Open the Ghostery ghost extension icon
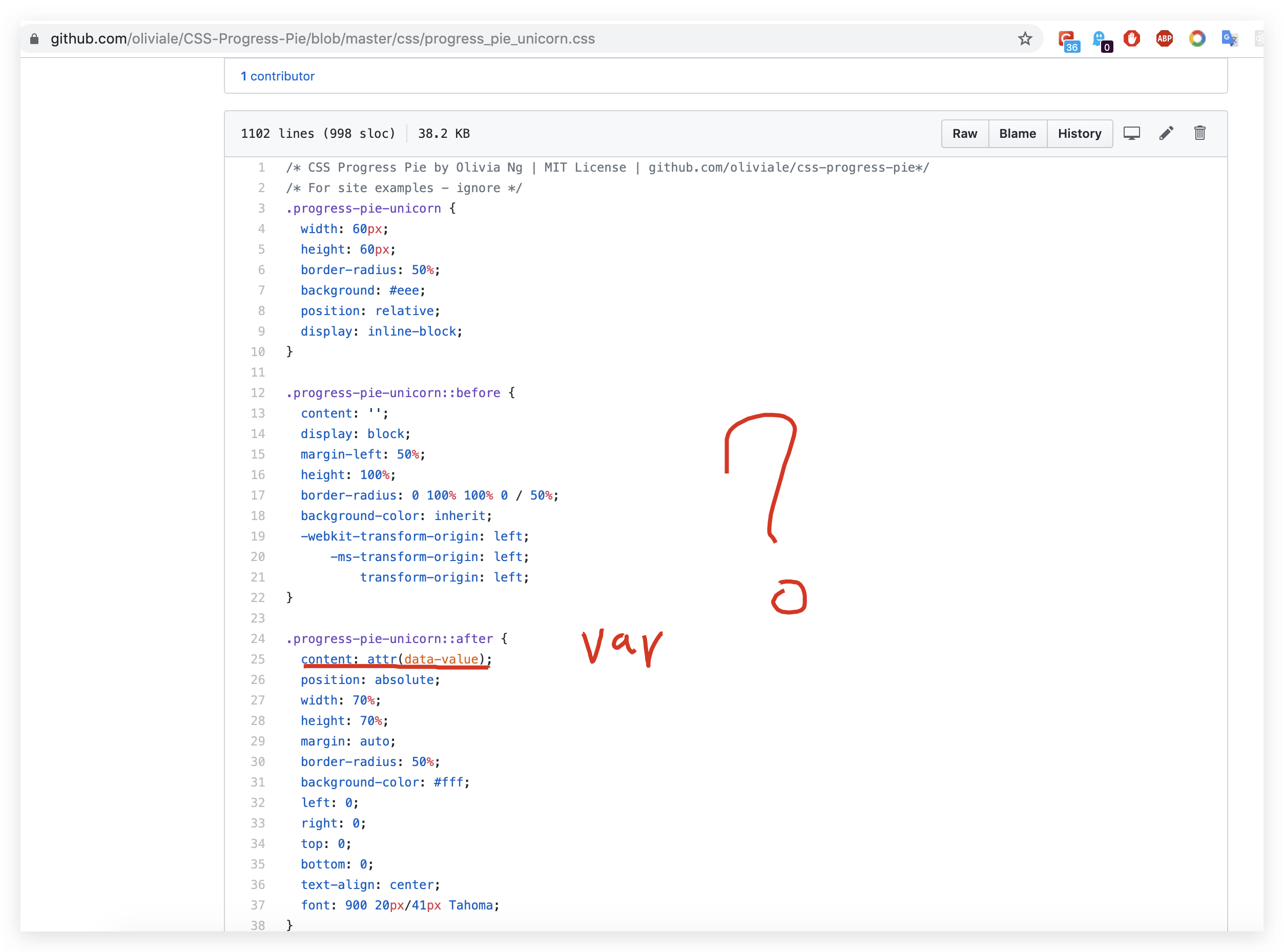 pyautogui.click(x=1101, y=40)
